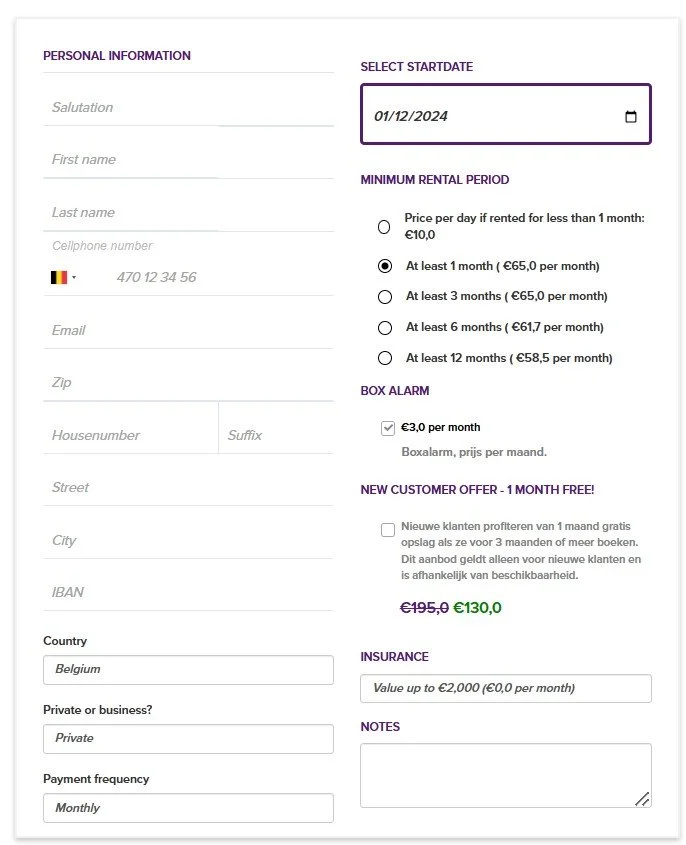
Task: Open the Insurance value dropdown
Action: [505, 688]
